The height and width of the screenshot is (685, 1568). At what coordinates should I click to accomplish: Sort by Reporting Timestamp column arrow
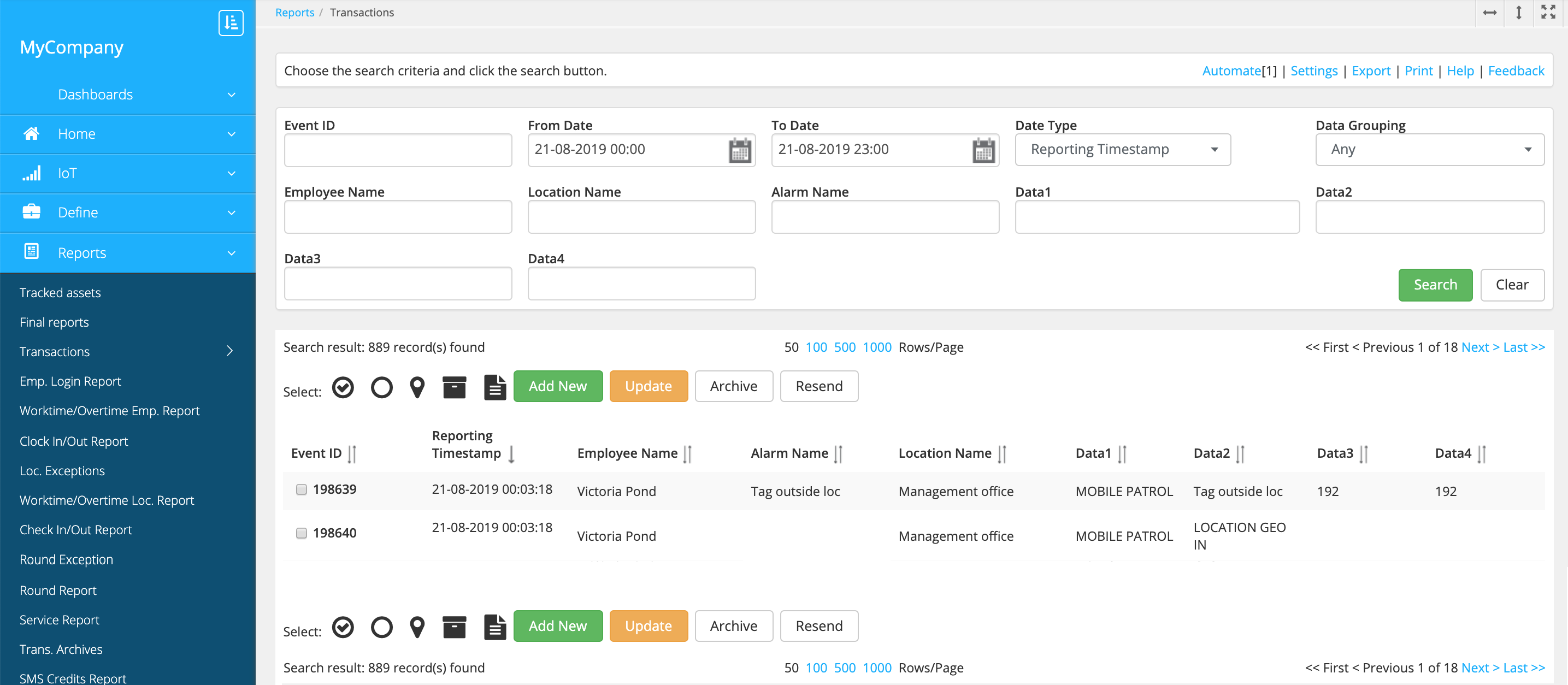[x=511, y=454]
